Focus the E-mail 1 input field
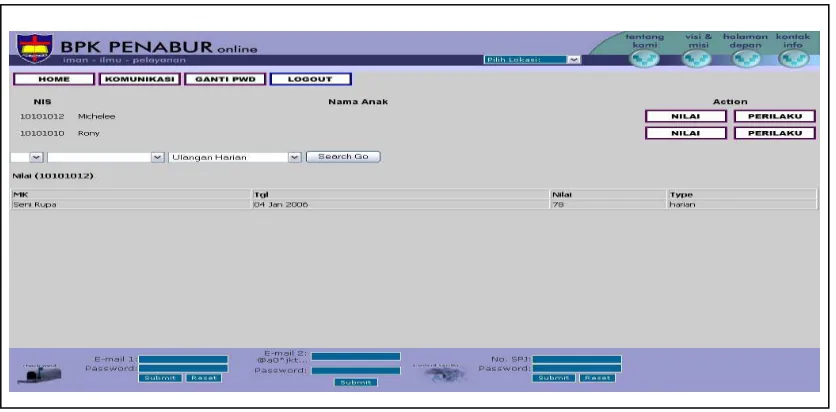836x412 pixels. pyautogui.click(x=183, y=360)
